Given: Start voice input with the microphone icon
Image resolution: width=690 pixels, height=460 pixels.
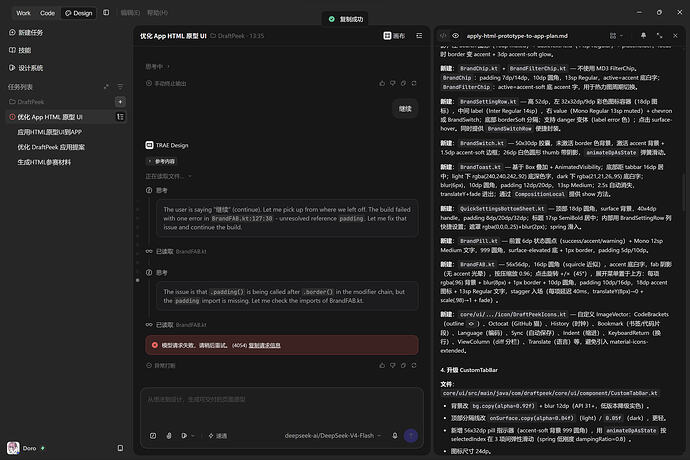Looking at the screenshot, I should pyautogui.click(x=395, y=436).
